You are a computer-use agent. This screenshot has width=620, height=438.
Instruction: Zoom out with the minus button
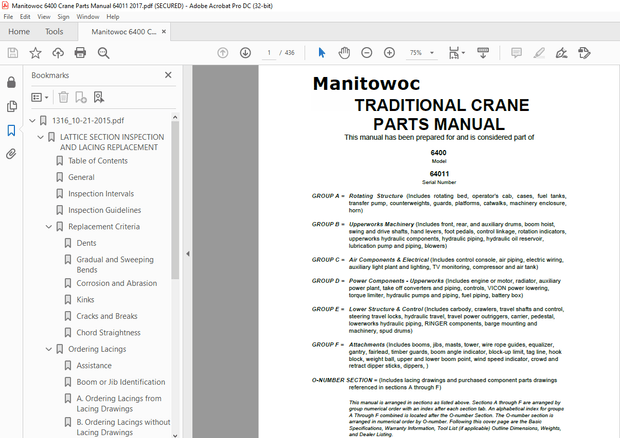(x=365, y=53)
